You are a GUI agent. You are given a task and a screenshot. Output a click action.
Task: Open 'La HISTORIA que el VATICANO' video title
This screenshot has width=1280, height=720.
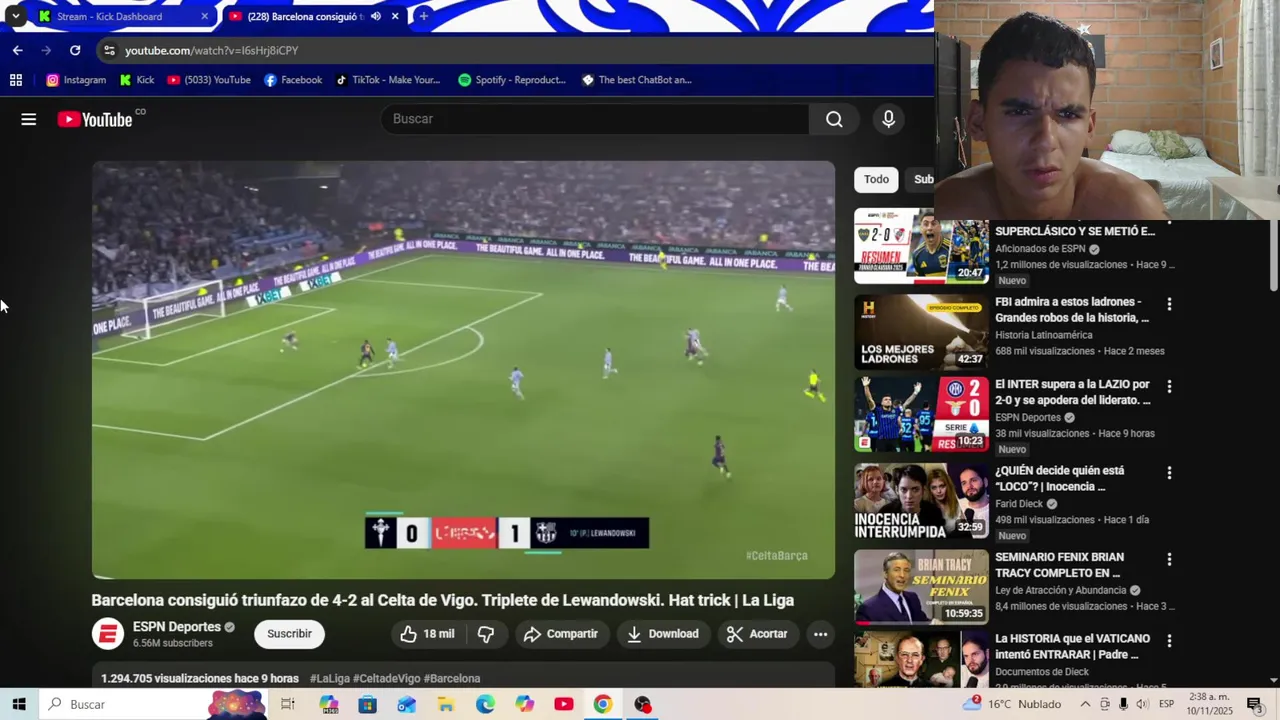tap(1072, 647)
